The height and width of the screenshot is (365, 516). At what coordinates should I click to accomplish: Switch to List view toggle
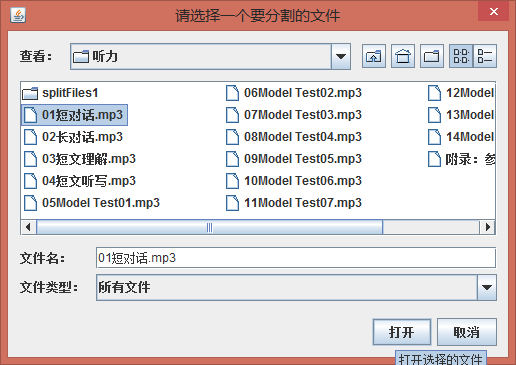461,56
